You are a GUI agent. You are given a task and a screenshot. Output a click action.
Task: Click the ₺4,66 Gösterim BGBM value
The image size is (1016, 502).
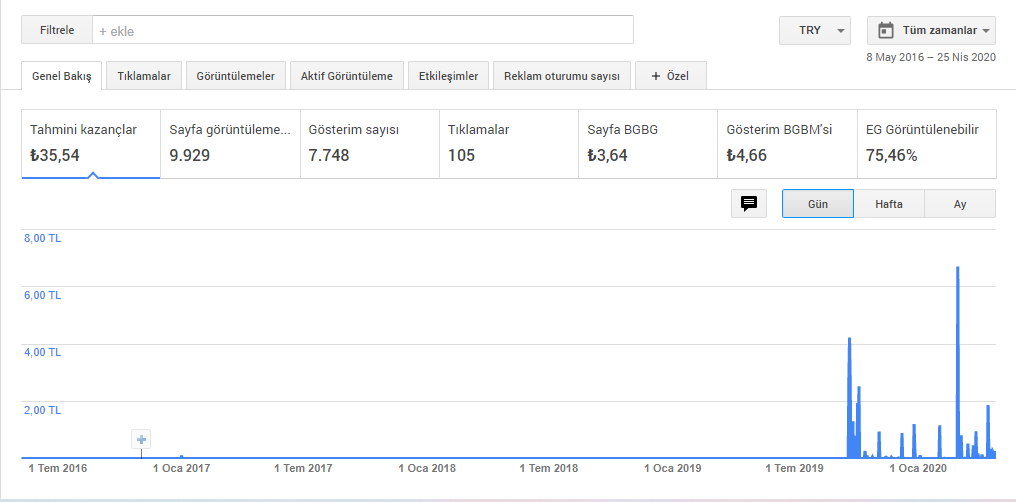click(746, 155)
